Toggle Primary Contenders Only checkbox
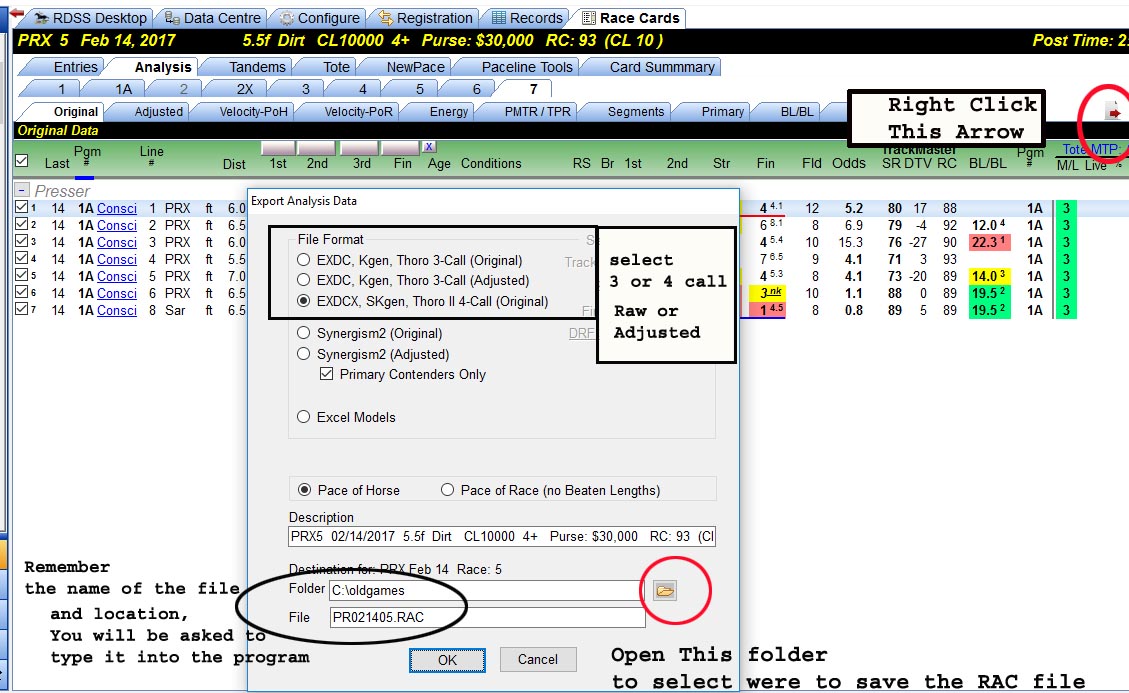 (326, 374)
